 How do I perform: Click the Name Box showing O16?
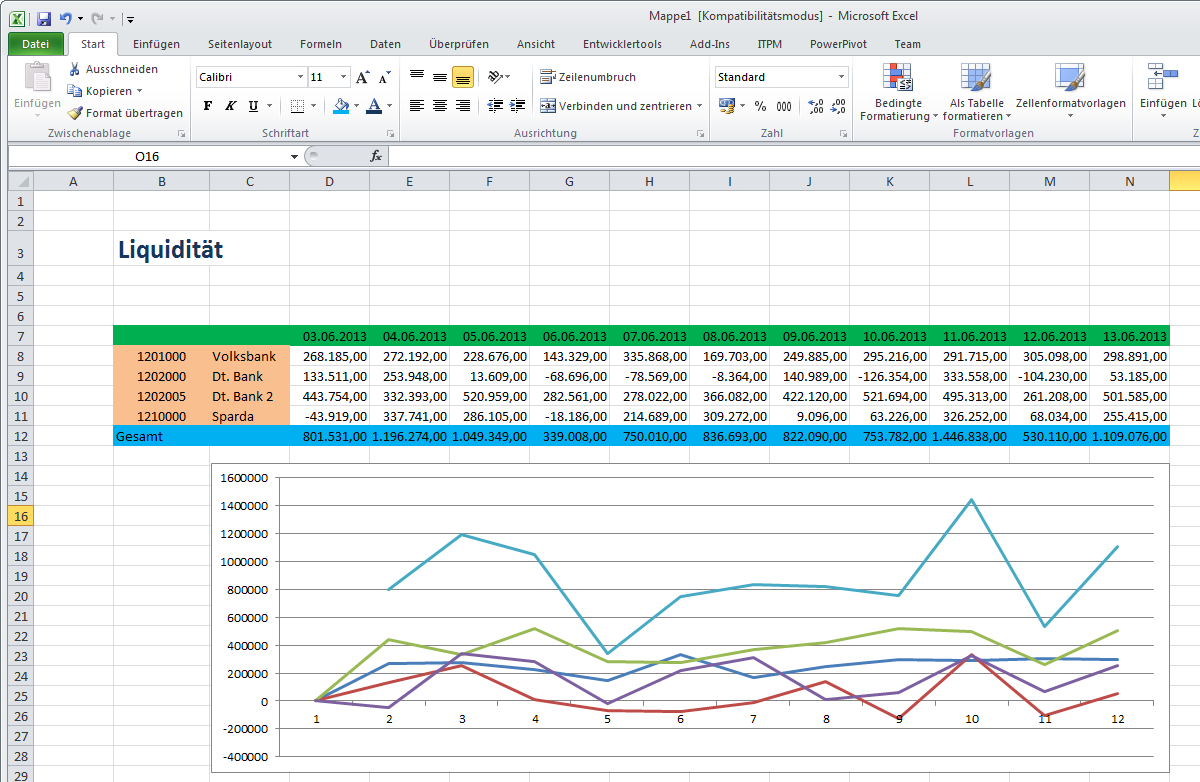(148, 156)
